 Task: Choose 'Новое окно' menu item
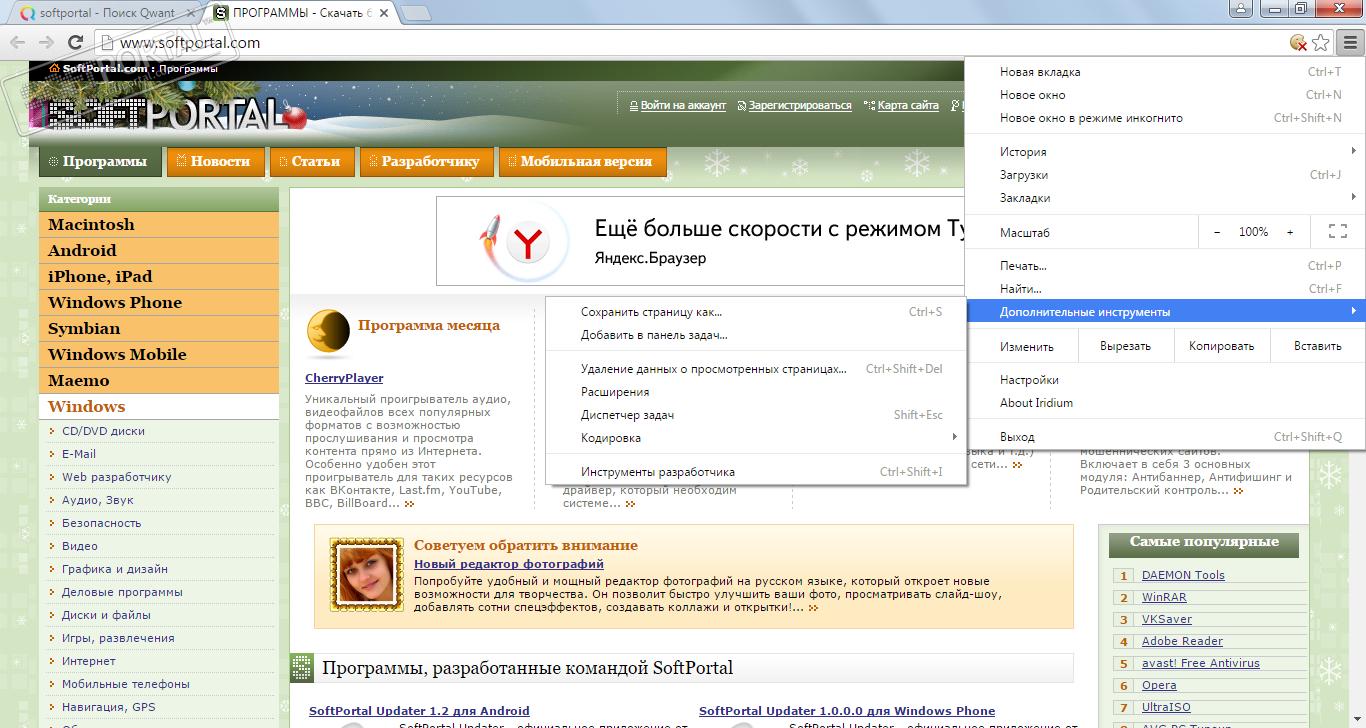[x=1165, y=95]
